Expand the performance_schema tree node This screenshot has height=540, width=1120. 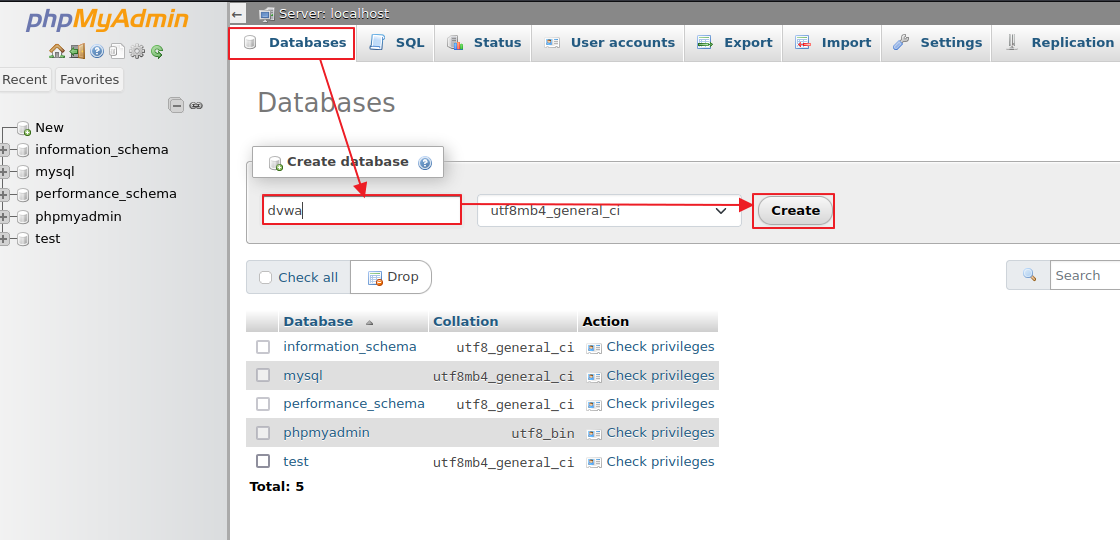click(x=4, y=194)
